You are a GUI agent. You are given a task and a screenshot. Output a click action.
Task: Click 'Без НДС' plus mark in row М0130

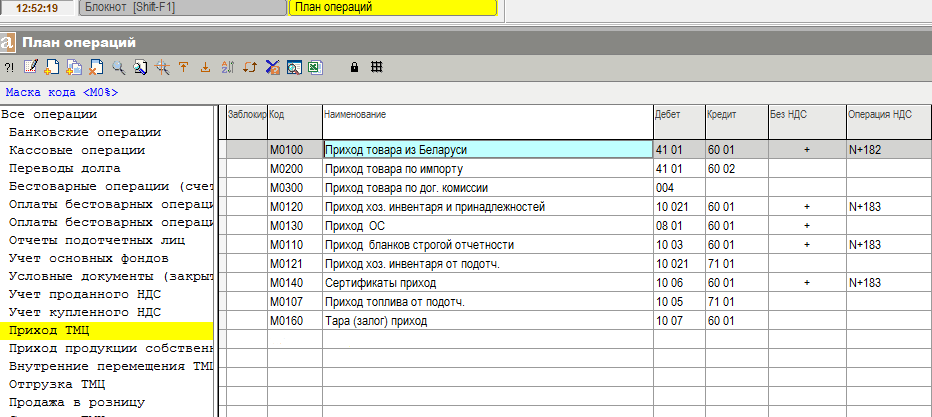tap(807, 226)
